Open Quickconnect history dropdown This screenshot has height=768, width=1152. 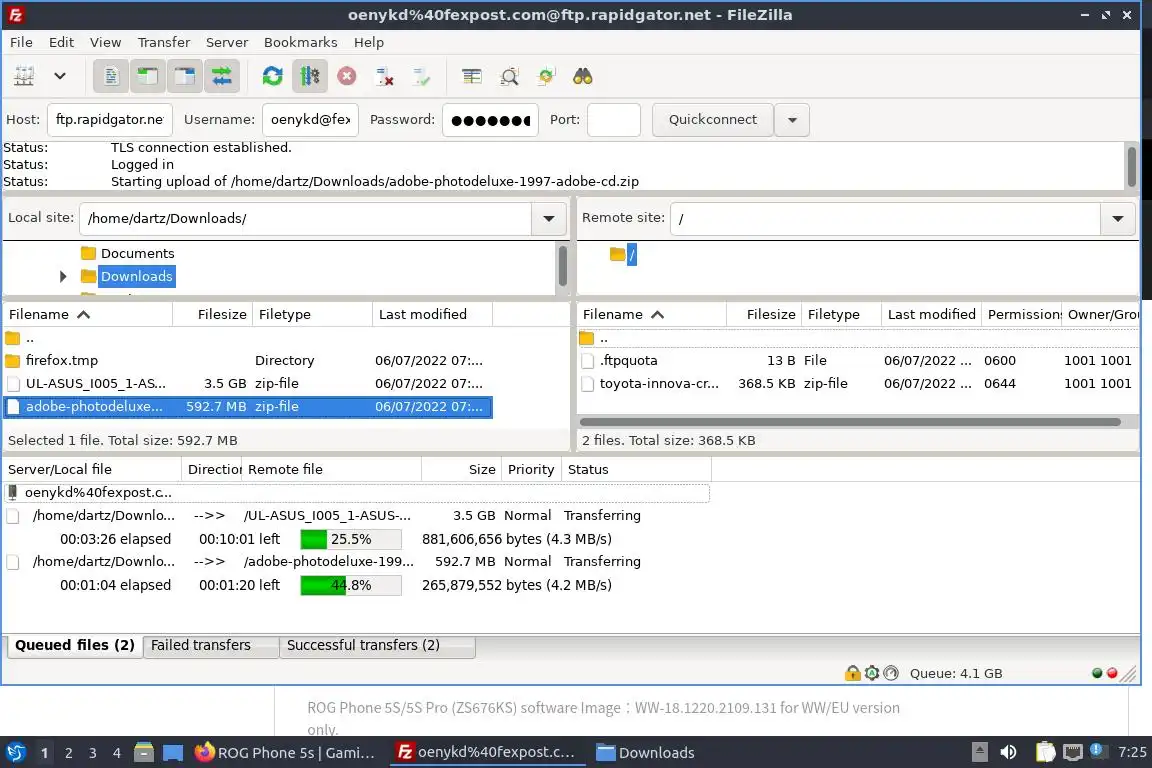[x=792, y=120]
